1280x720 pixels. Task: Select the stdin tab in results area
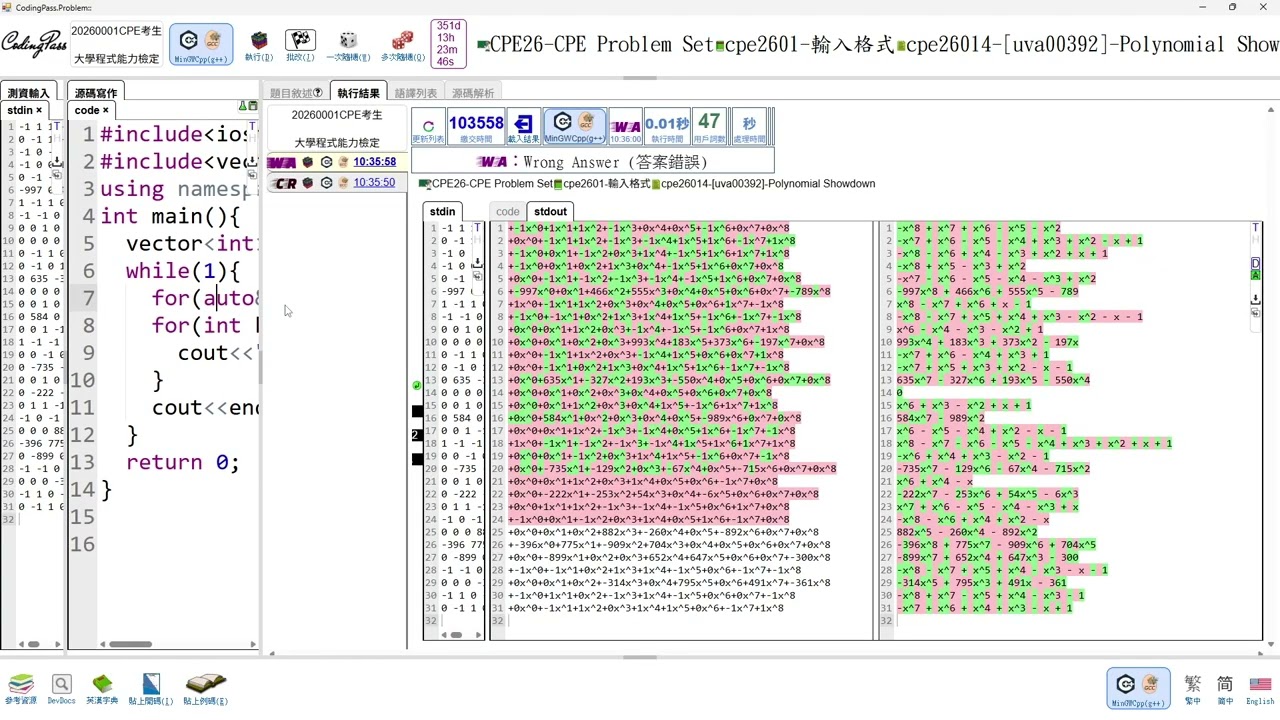click(443, 211)
